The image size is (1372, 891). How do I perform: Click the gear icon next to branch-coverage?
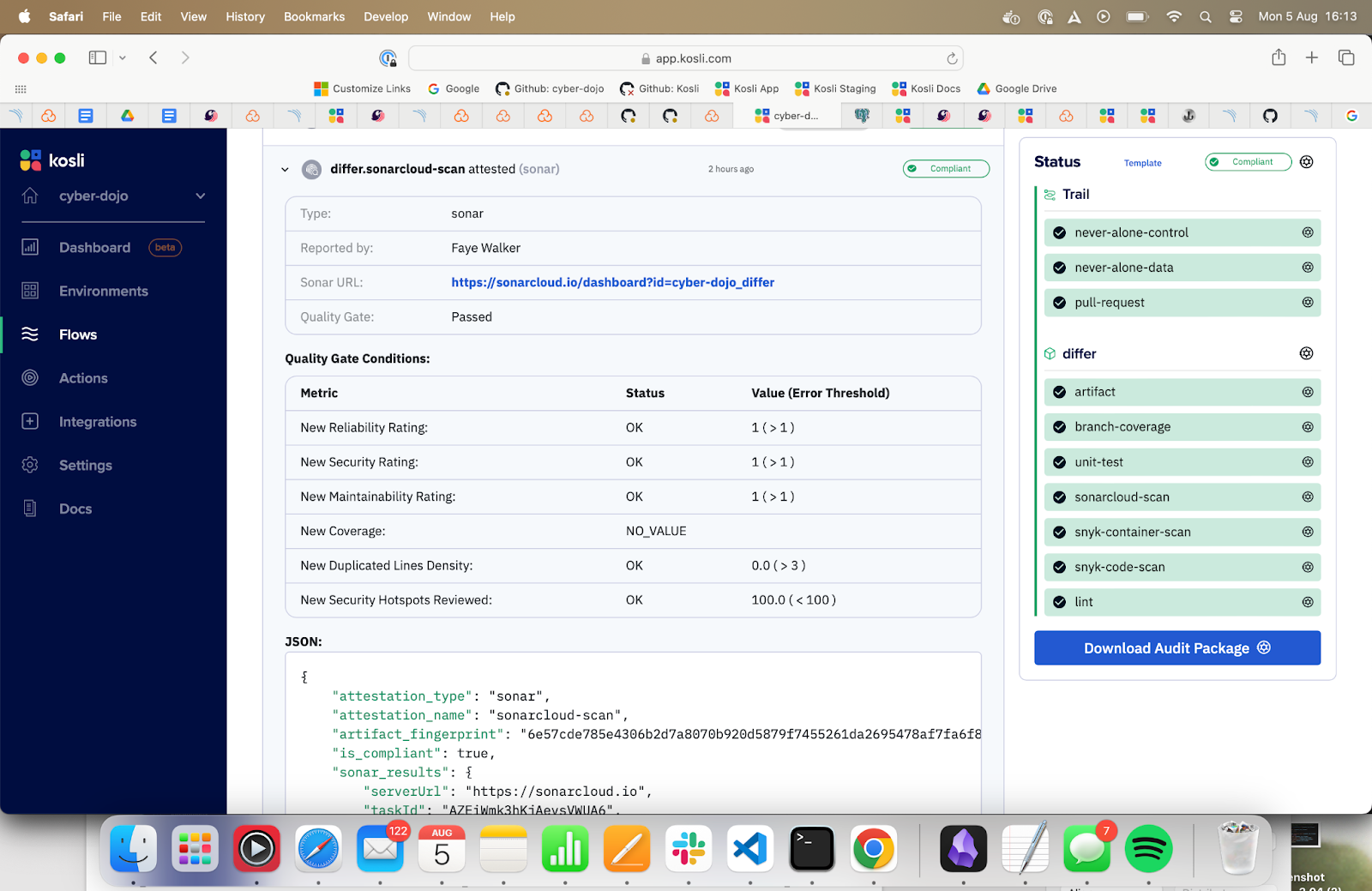(1308, 427)
